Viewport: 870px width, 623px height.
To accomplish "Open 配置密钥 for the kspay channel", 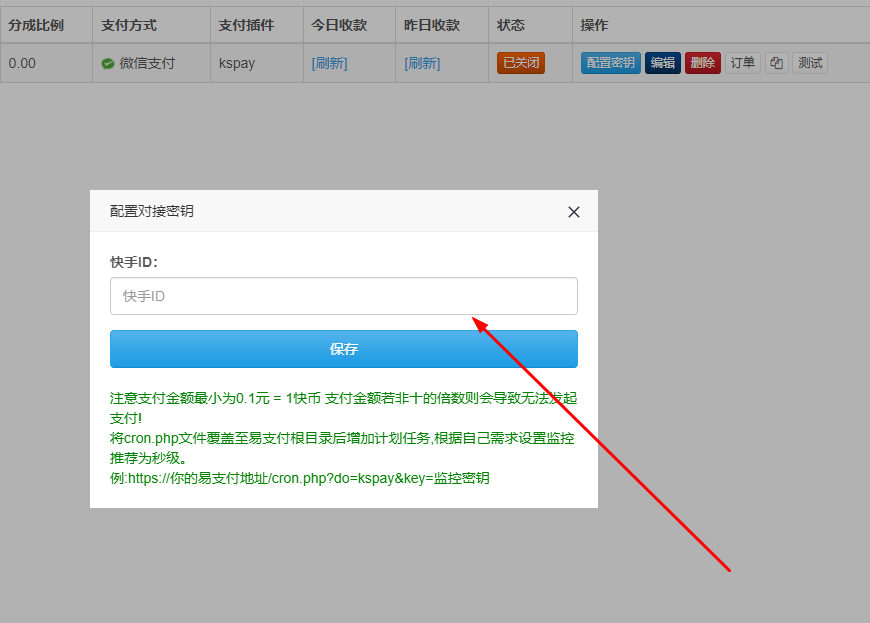I will [610, 63].
